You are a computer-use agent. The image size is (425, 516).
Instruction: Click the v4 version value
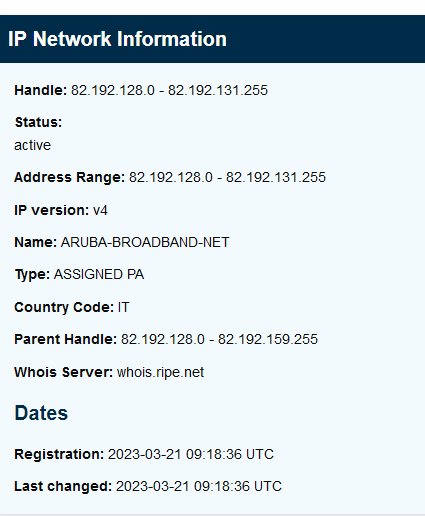pos(100,211)
